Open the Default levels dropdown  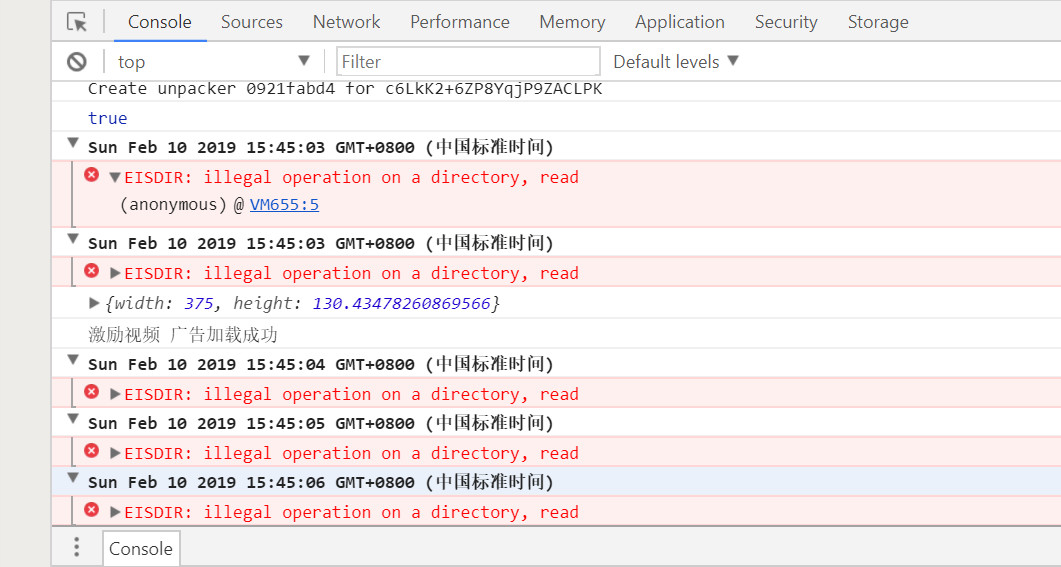(676, 62)
